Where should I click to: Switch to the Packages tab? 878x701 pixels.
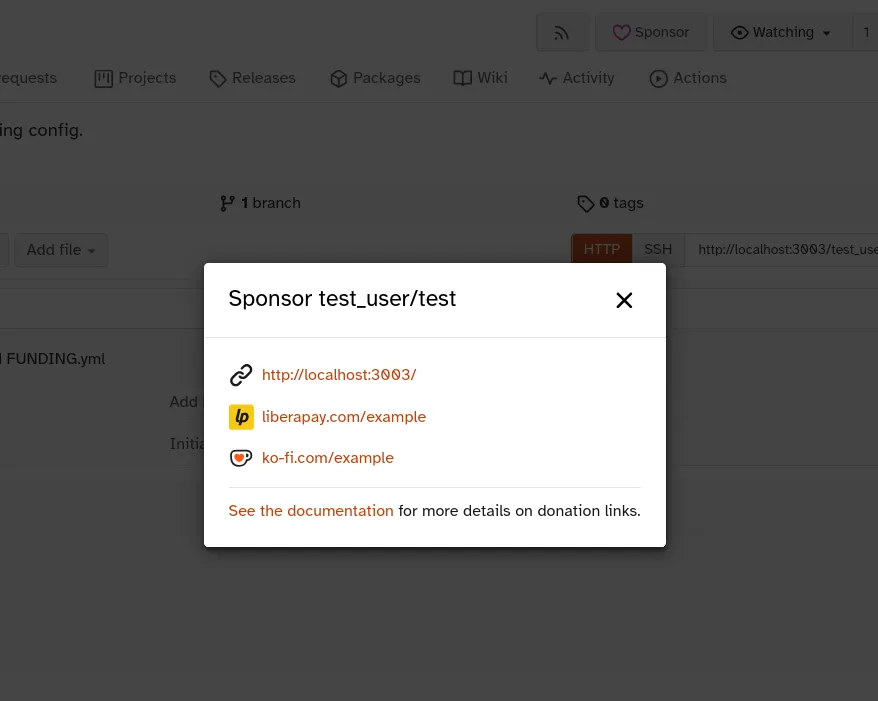pos(375,78)
